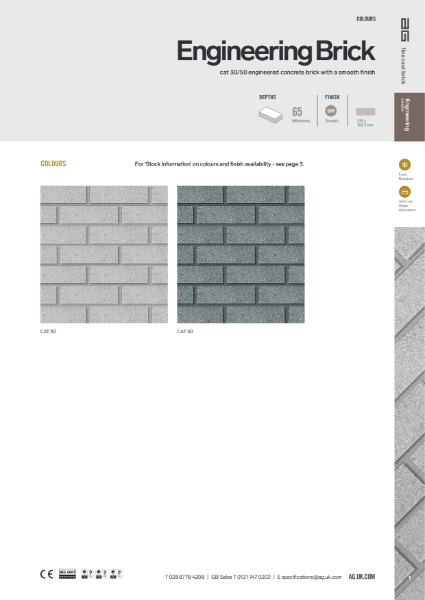Image resolution: width=425 pixels, height=600 pixels.
Task: Click the 'fine cast brick' vertical text
Action: tap(404, 66)
